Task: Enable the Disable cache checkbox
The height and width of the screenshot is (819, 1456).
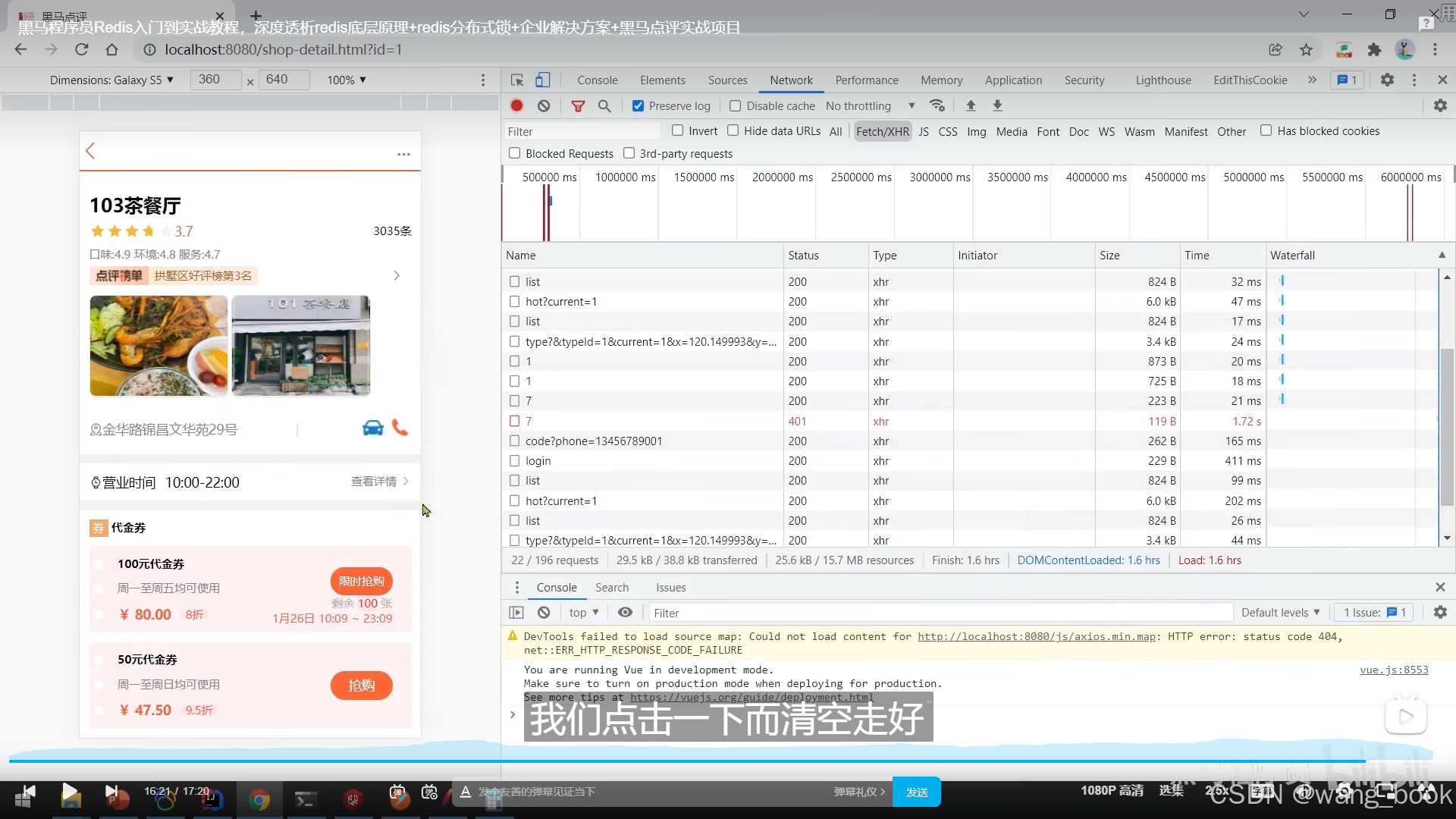Action: click(x=735, y=105)
